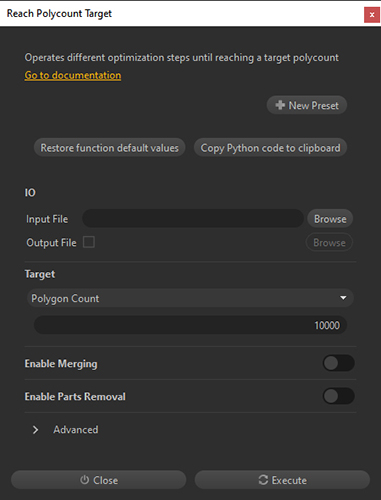Turn on Enable Parts Removal switch
The image size is (381, 500).
338,396
